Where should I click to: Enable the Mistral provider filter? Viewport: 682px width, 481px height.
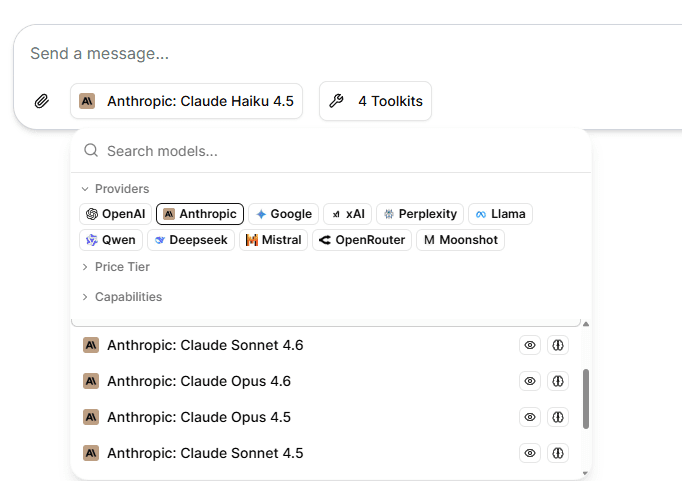273,240
